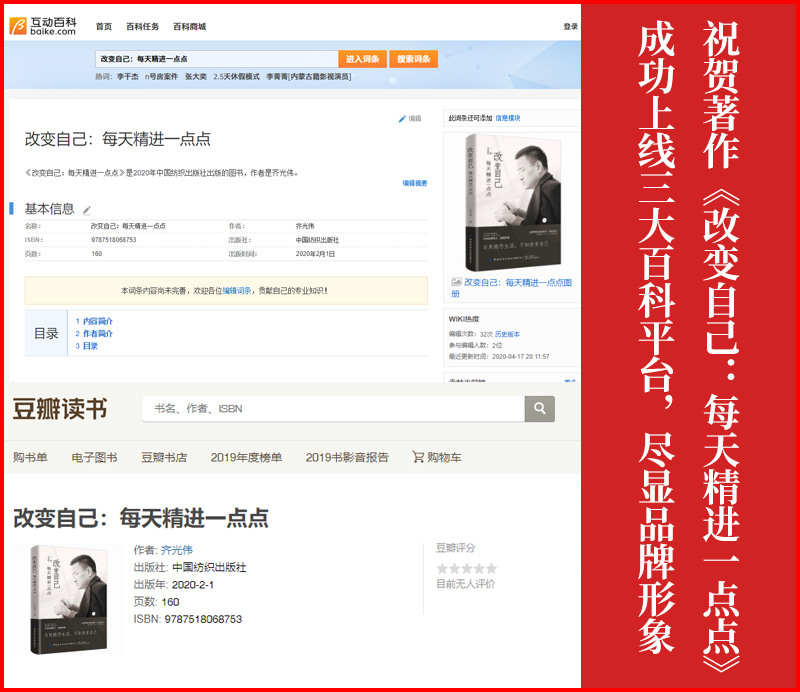The height and width of the screenshot is (692, 800).
Task: Focus the 书名、作者、ISBN search field
Action: coord(335,408)
